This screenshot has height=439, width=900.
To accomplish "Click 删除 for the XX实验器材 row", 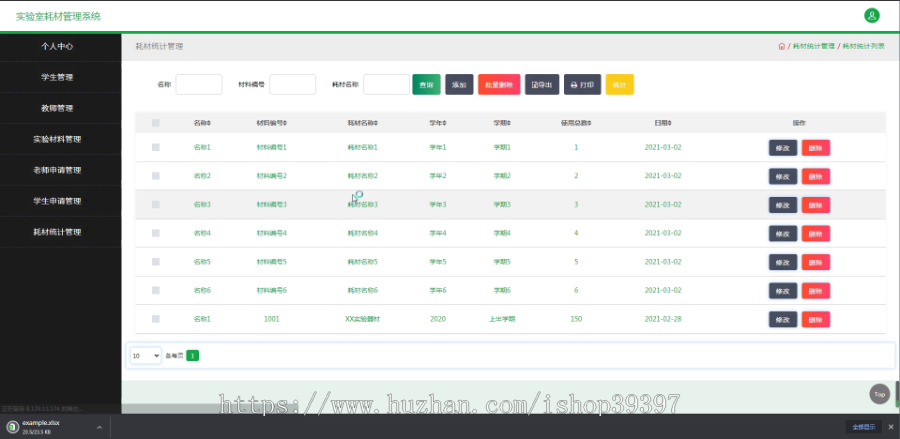I will pos(816,319).
